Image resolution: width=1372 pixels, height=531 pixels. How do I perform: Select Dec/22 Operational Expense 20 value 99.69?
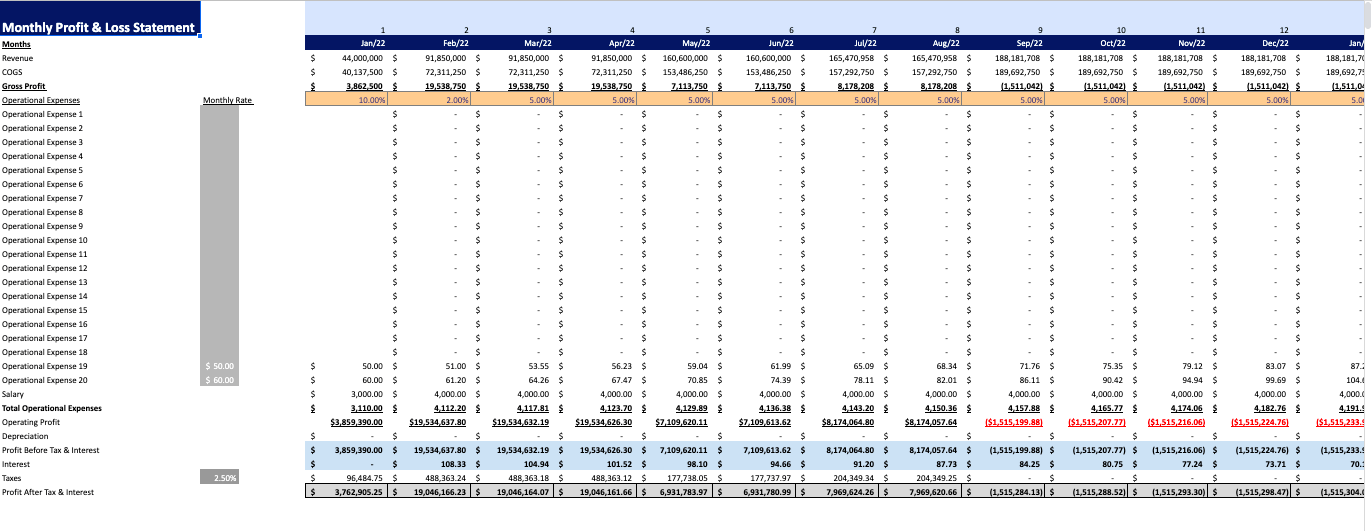click(1275, 380)
